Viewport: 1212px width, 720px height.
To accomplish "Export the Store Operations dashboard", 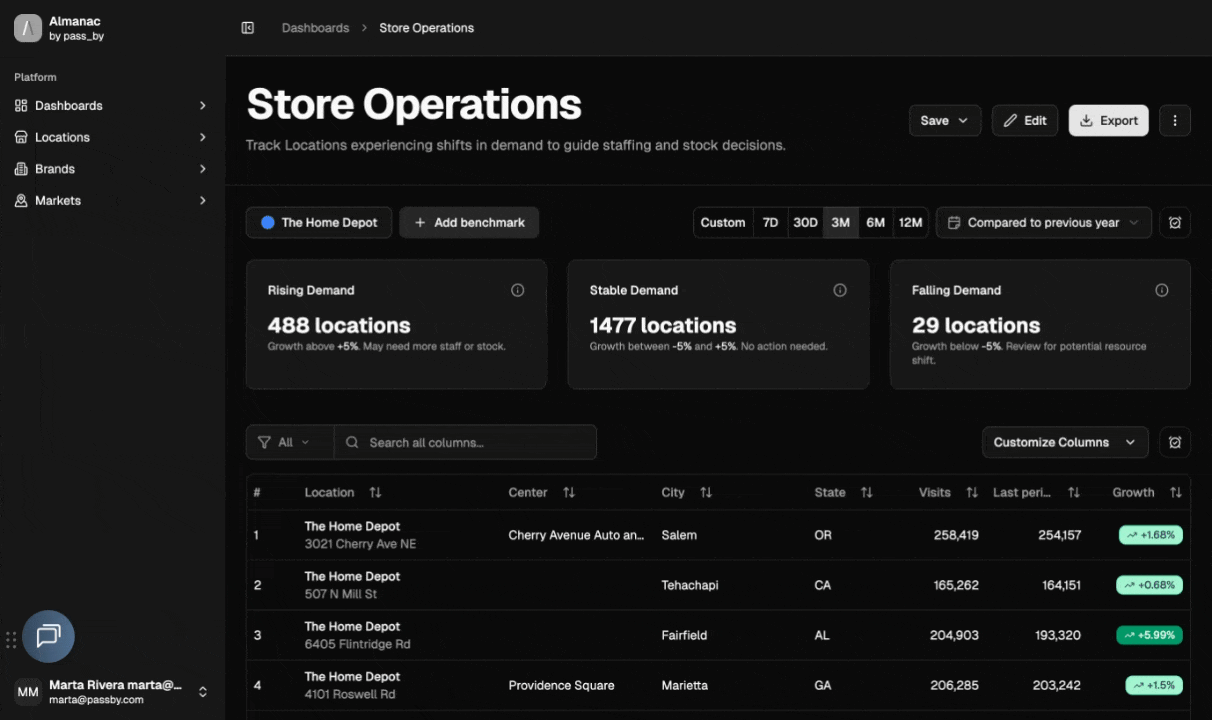I will 1108,120.
